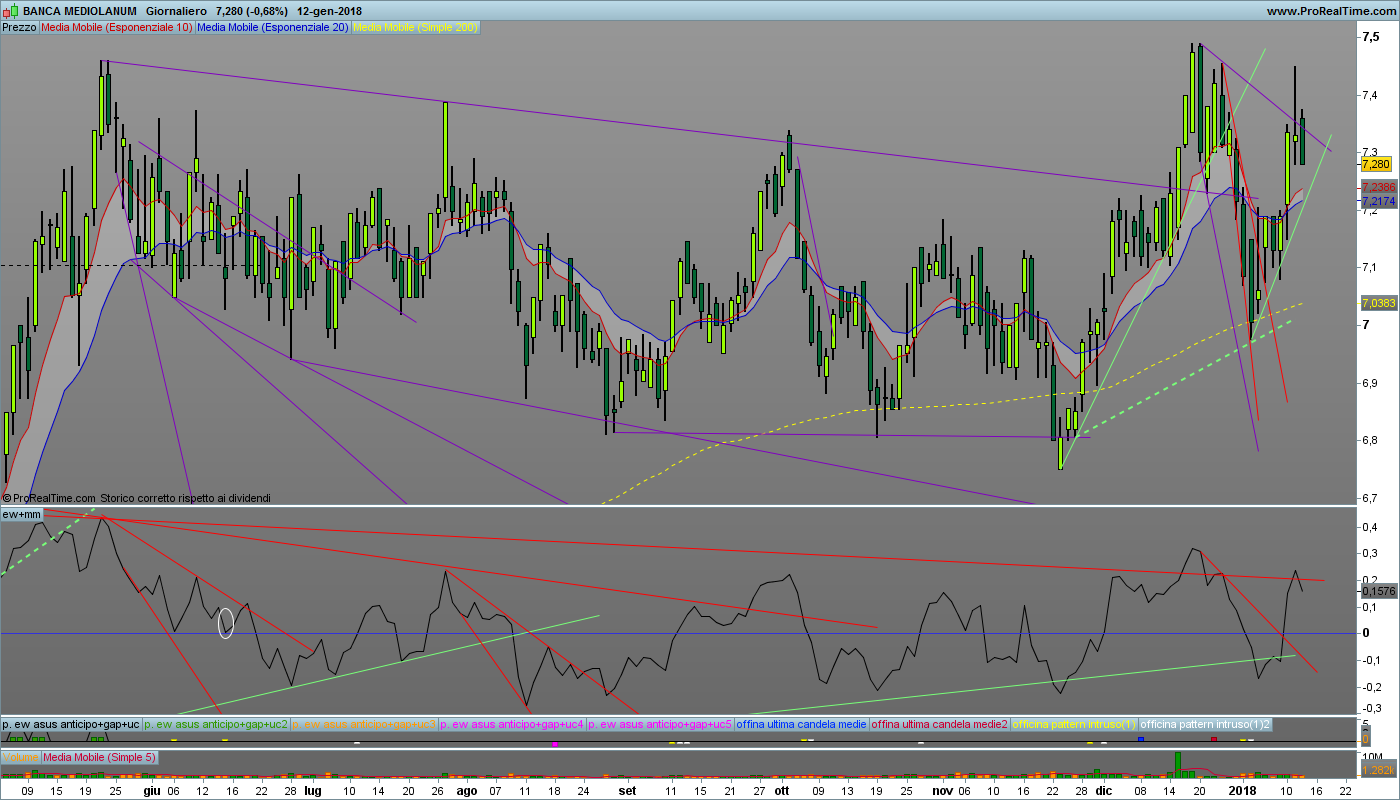Click the 7,280 current price tag

(1377, 163)
